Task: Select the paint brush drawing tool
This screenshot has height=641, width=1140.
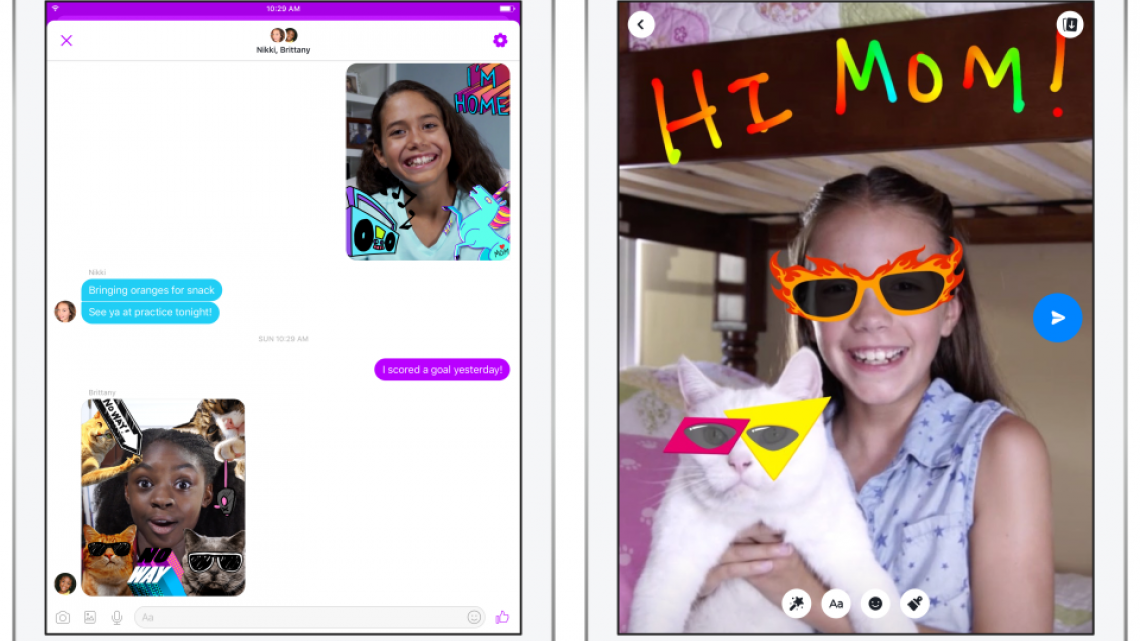Action: click(x=914, y=603)
